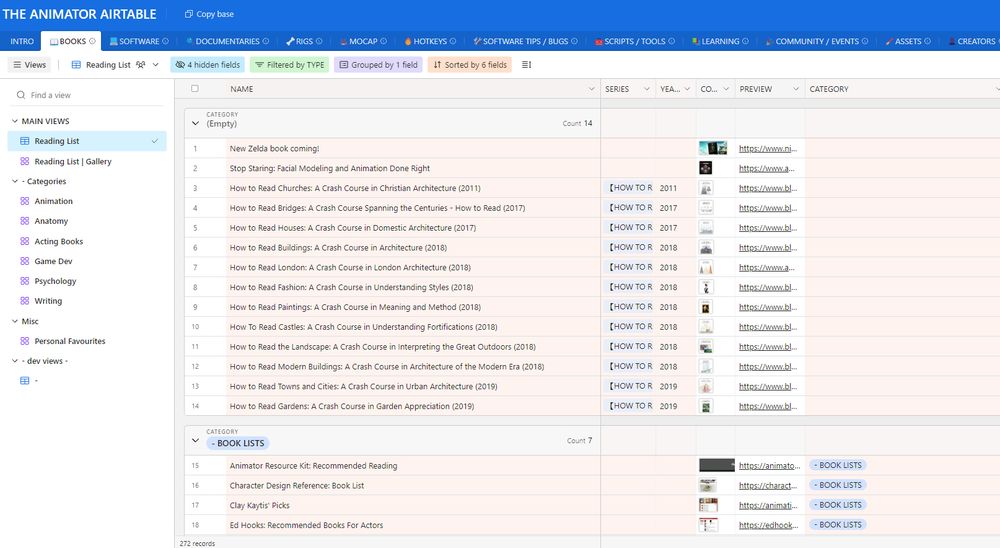The height and width of the screenshot is (548, 1000).
Task: Open the SERIES column dropdown
Action: click(647, 89)
